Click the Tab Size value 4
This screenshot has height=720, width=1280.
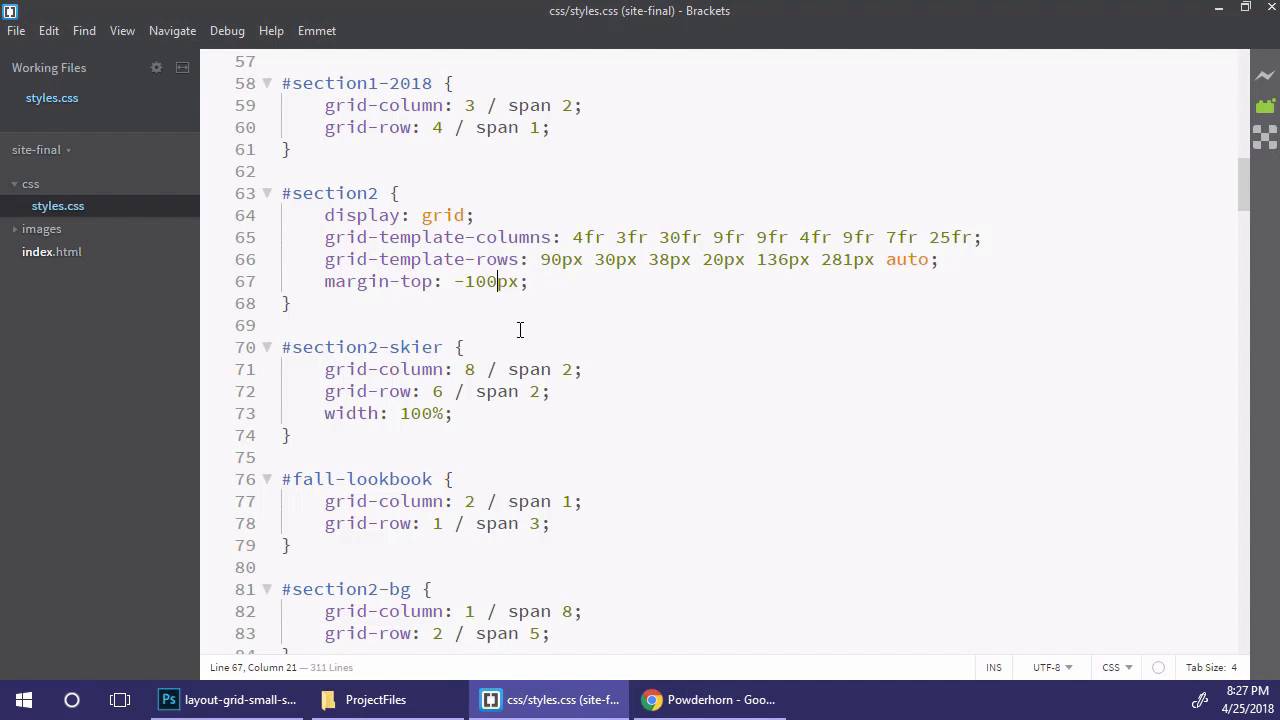point(1234,667)
